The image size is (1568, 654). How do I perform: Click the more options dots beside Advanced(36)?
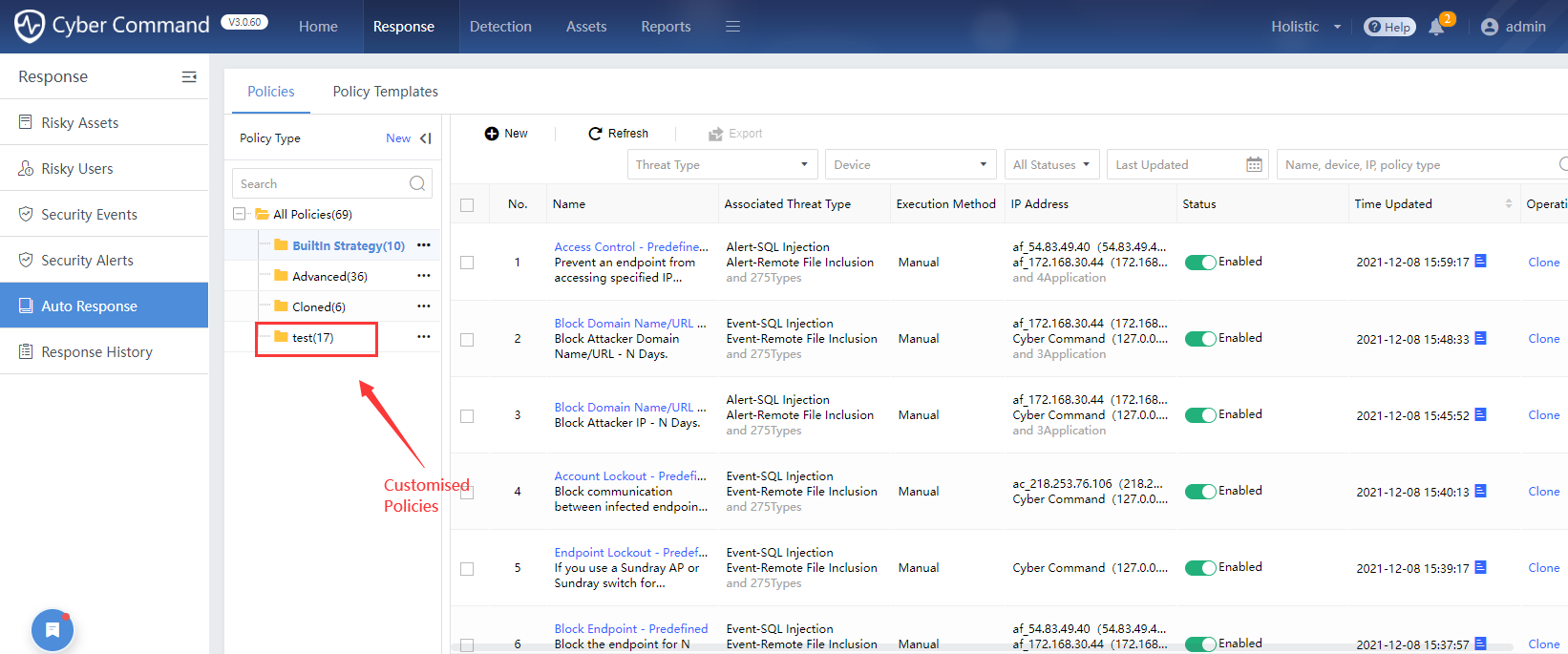point(424,276)
